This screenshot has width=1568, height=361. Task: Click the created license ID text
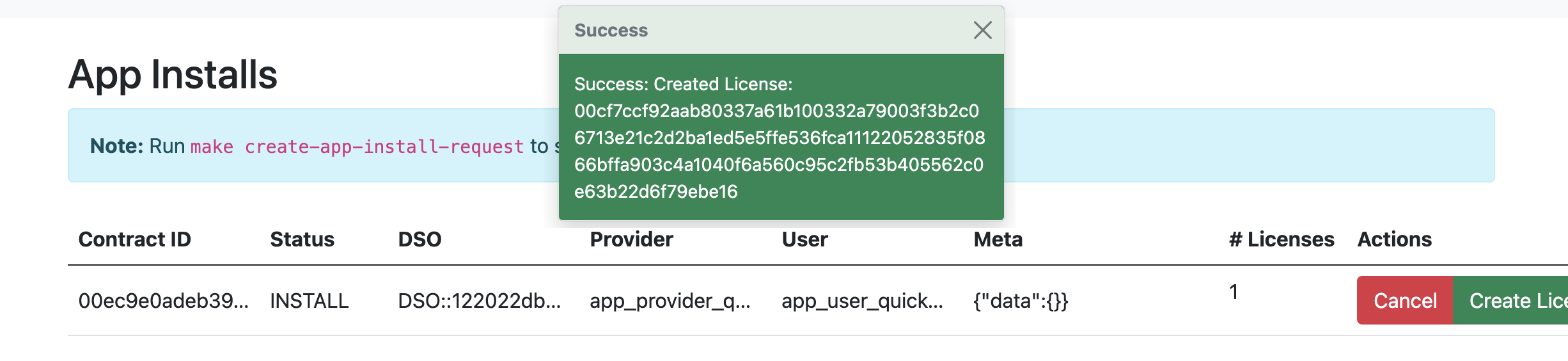[x=780, y=151]
